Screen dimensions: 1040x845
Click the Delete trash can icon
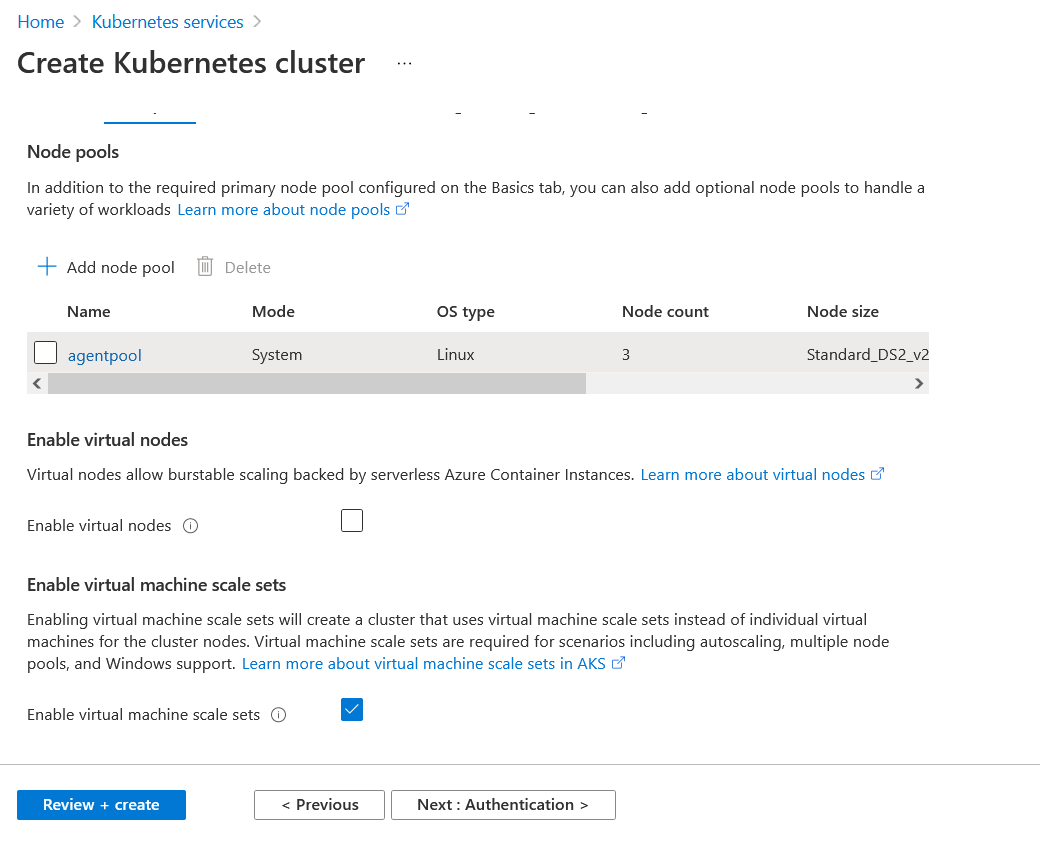205,267
